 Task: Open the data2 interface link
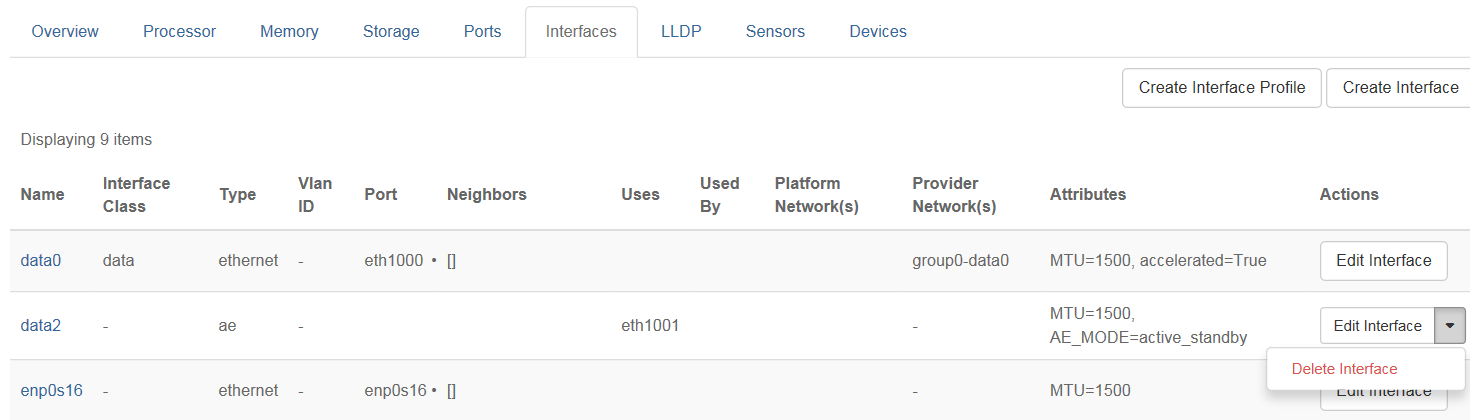41,326
